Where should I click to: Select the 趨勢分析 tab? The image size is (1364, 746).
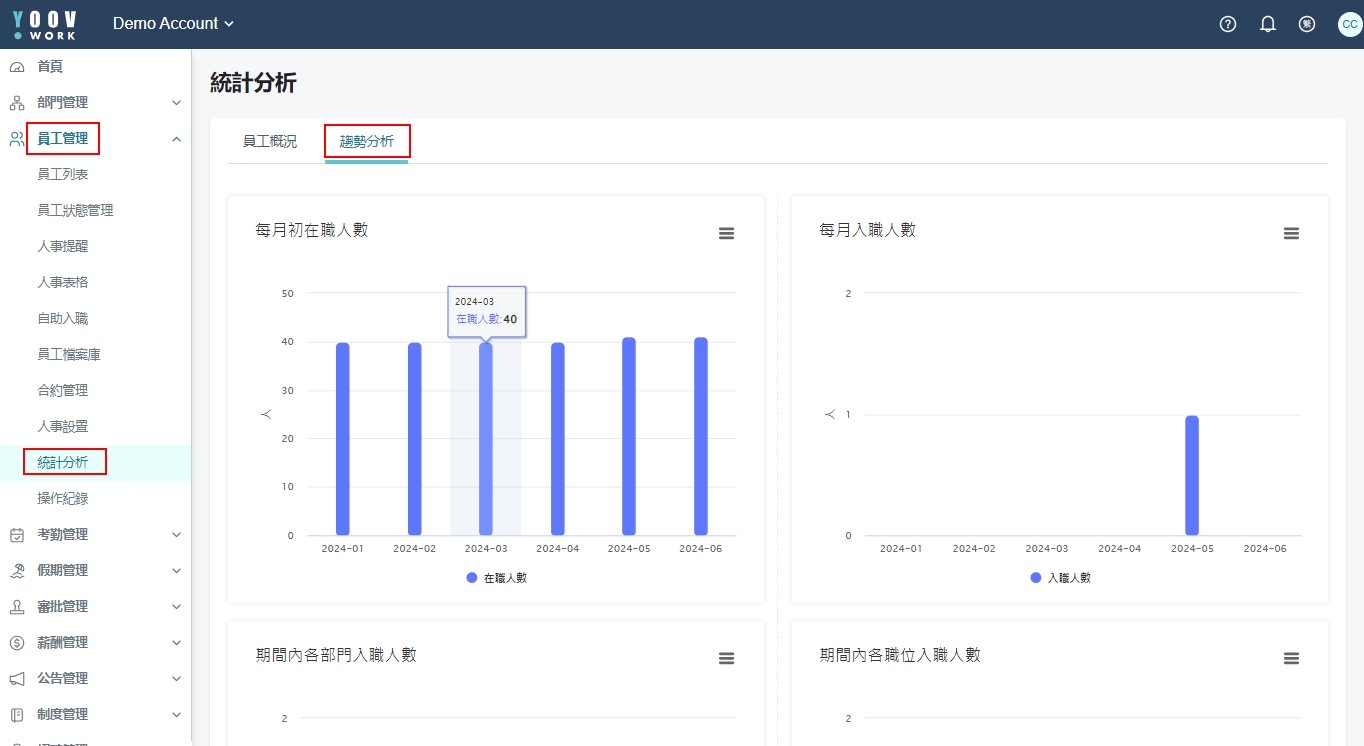[x=367, y=142]
